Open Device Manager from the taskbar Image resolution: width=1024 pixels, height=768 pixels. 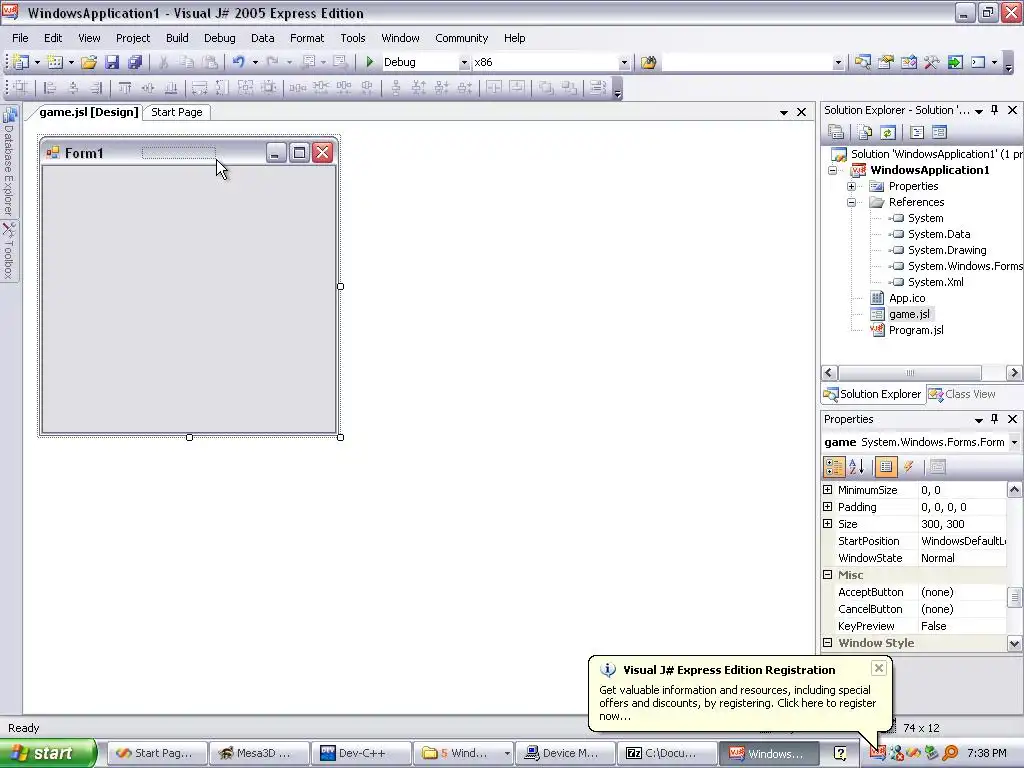pyautogui.click(x=566, y=754)
